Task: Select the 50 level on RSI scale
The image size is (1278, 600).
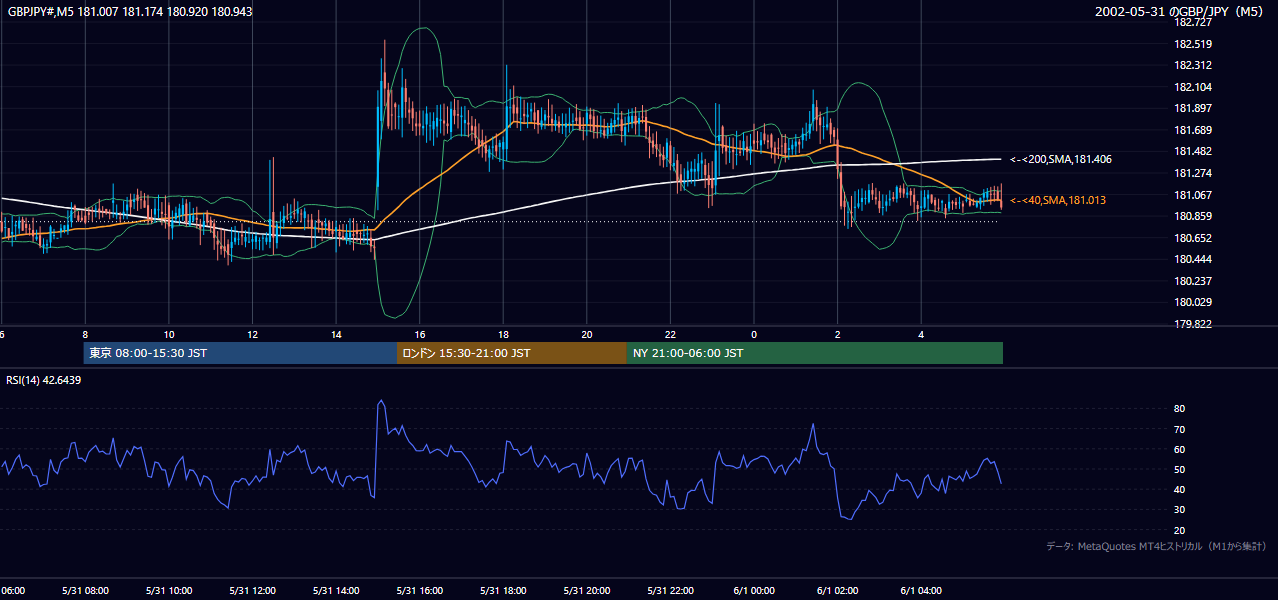Action: (1180, 470)
